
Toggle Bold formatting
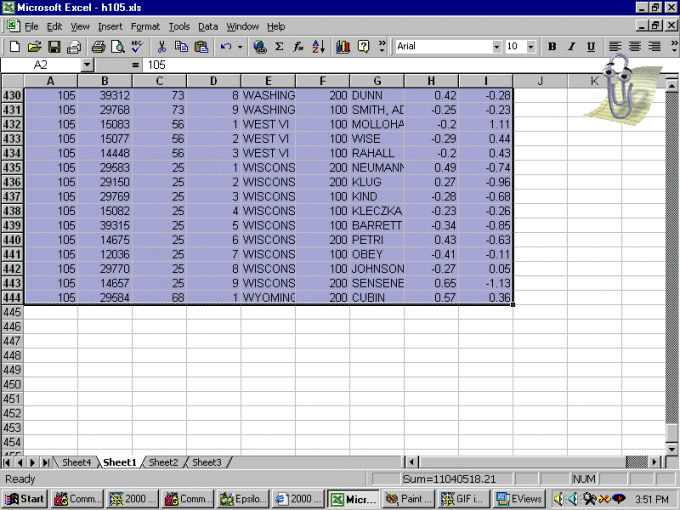(552, 46)
